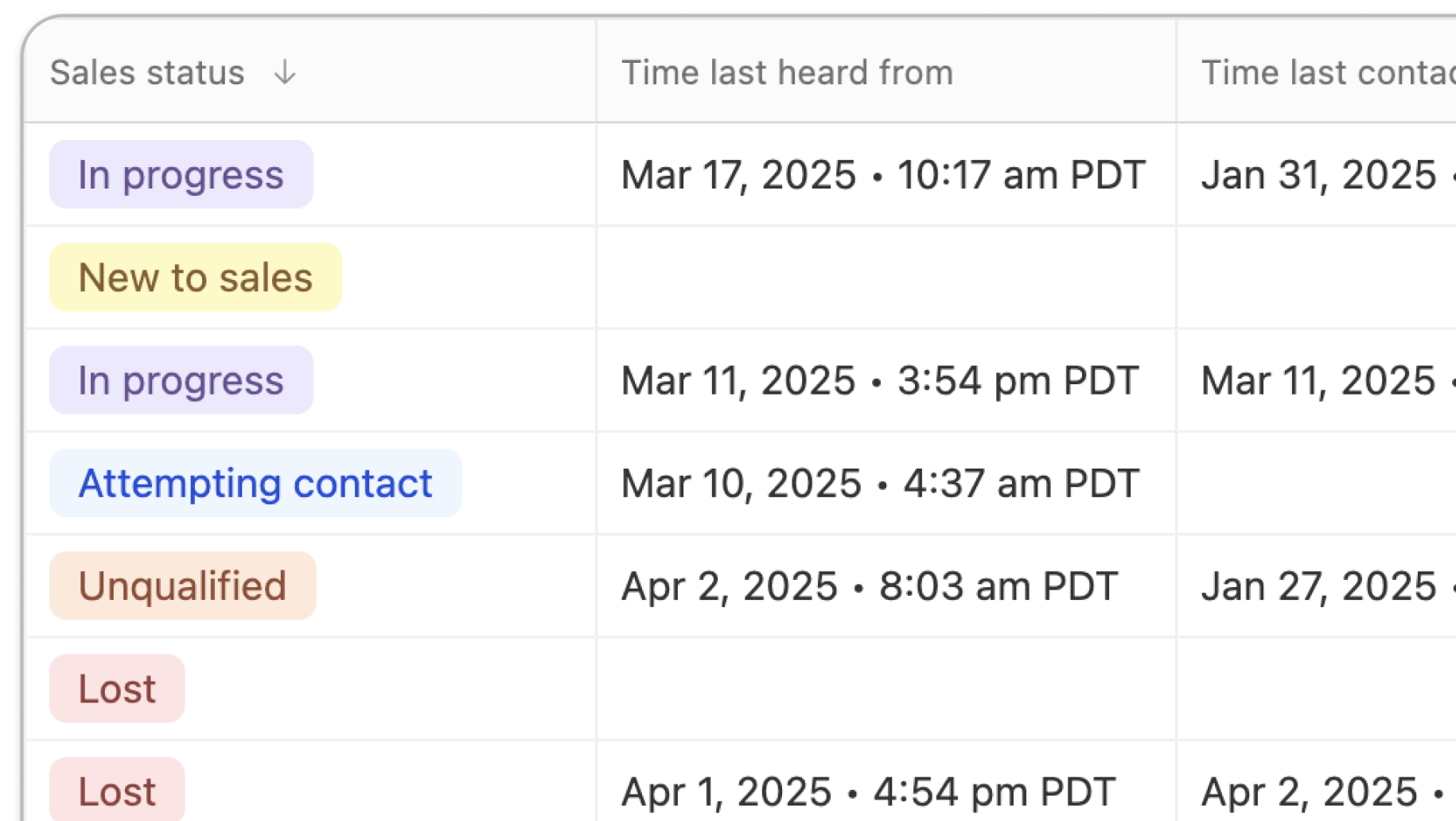Click empty last heard cell in New to sales row
This screenshot has height=821, width=1456.
coord(885,278)
